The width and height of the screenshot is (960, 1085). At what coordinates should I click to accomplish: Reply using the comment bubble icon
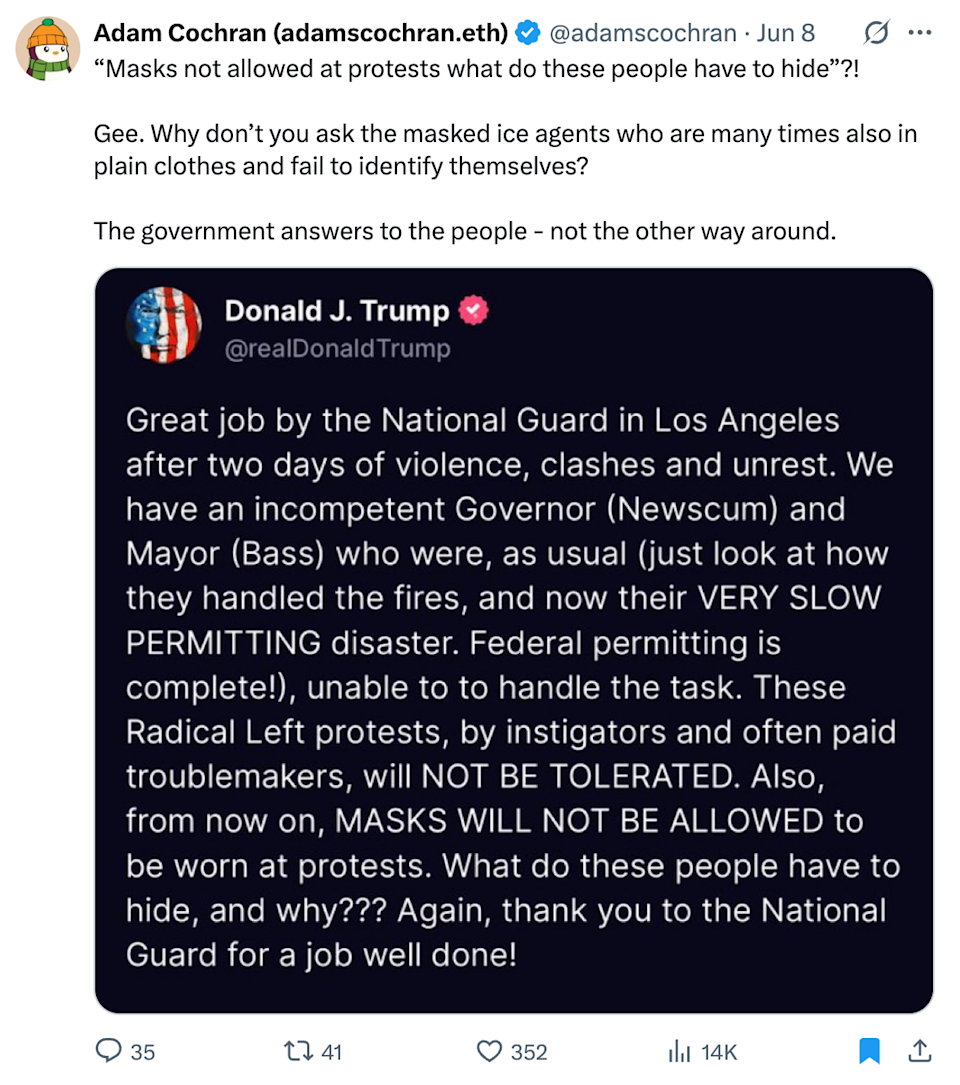[108, 1050]
